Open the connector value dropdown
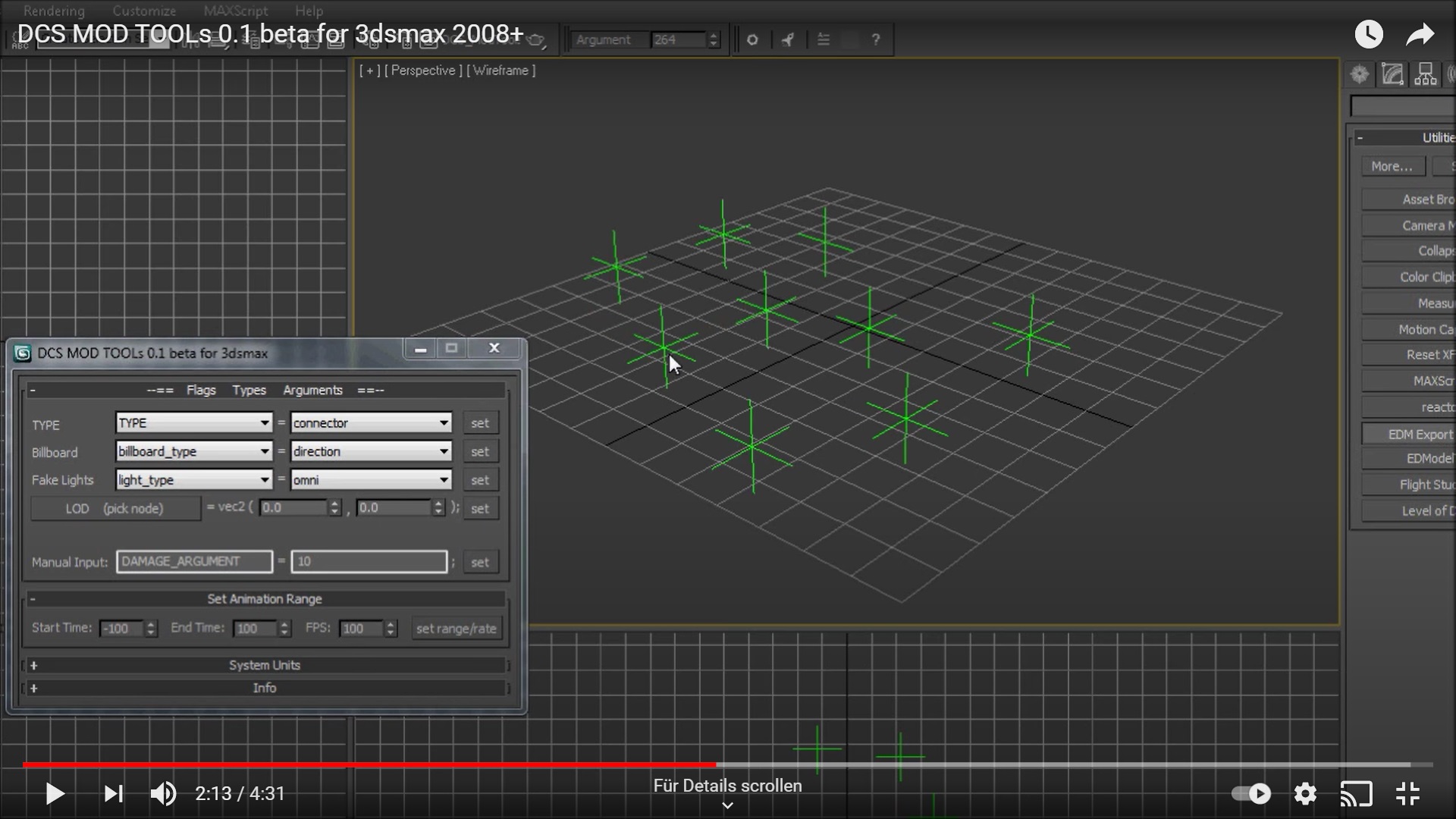The width and height of the screenshot is (1456, 819). coord(372,422)
